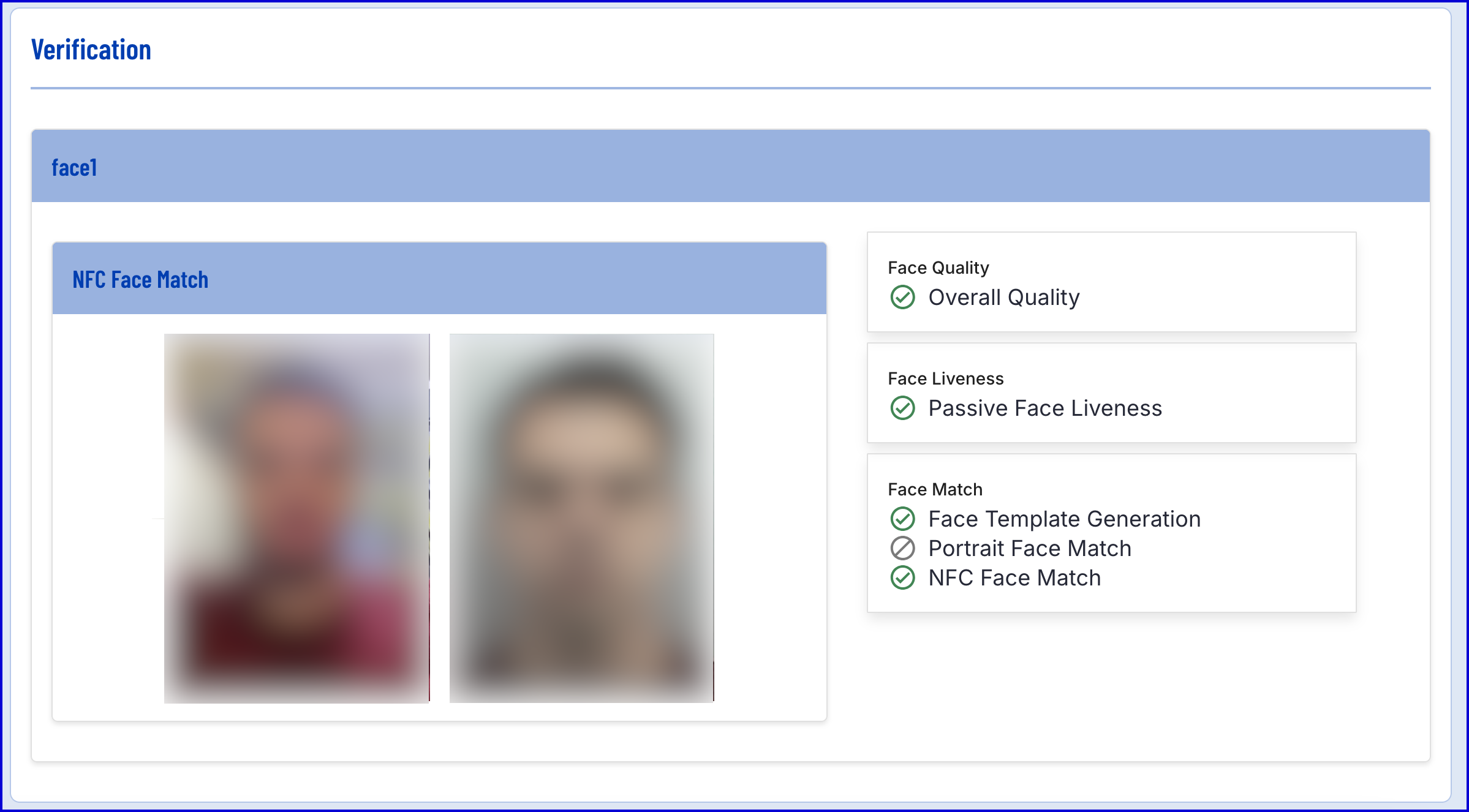Click the Overall Quality green check icon
The height and width of the screenshot is (812, 1469).
point(902,298)
